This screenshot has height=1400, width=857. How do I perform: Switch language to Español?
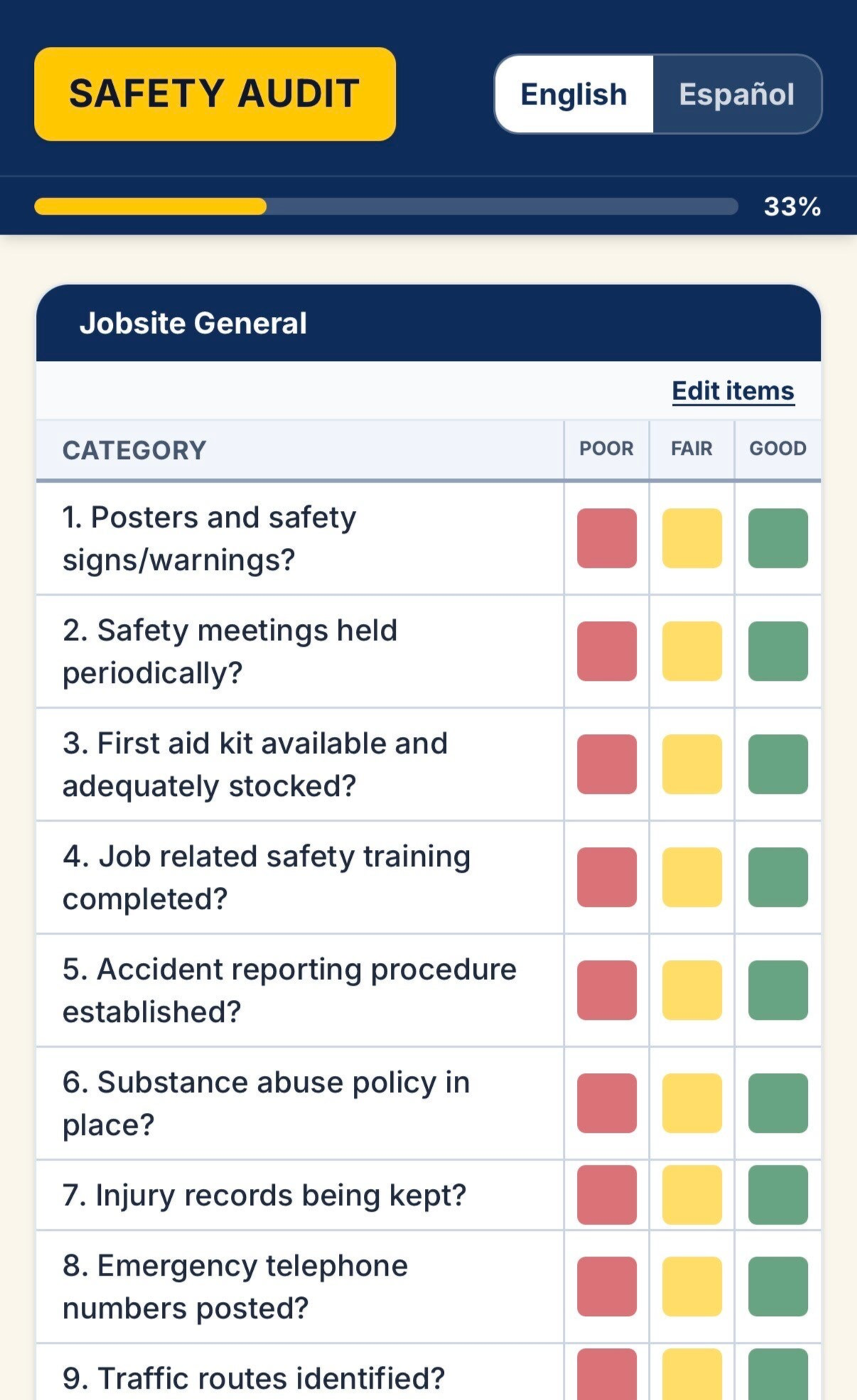[x=737, y=94]
